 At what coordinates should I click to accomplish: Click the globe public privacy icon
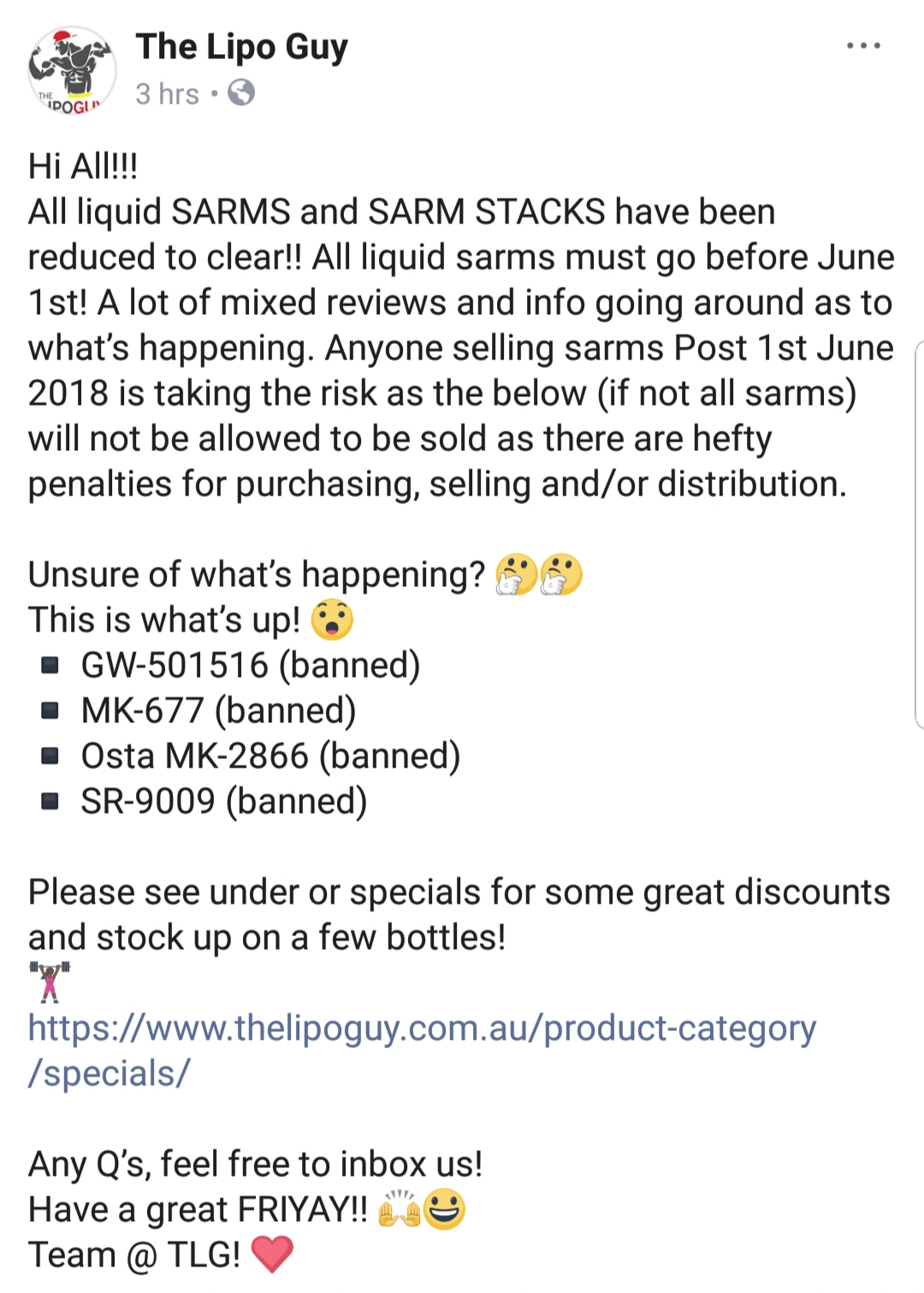pos(241,92)
